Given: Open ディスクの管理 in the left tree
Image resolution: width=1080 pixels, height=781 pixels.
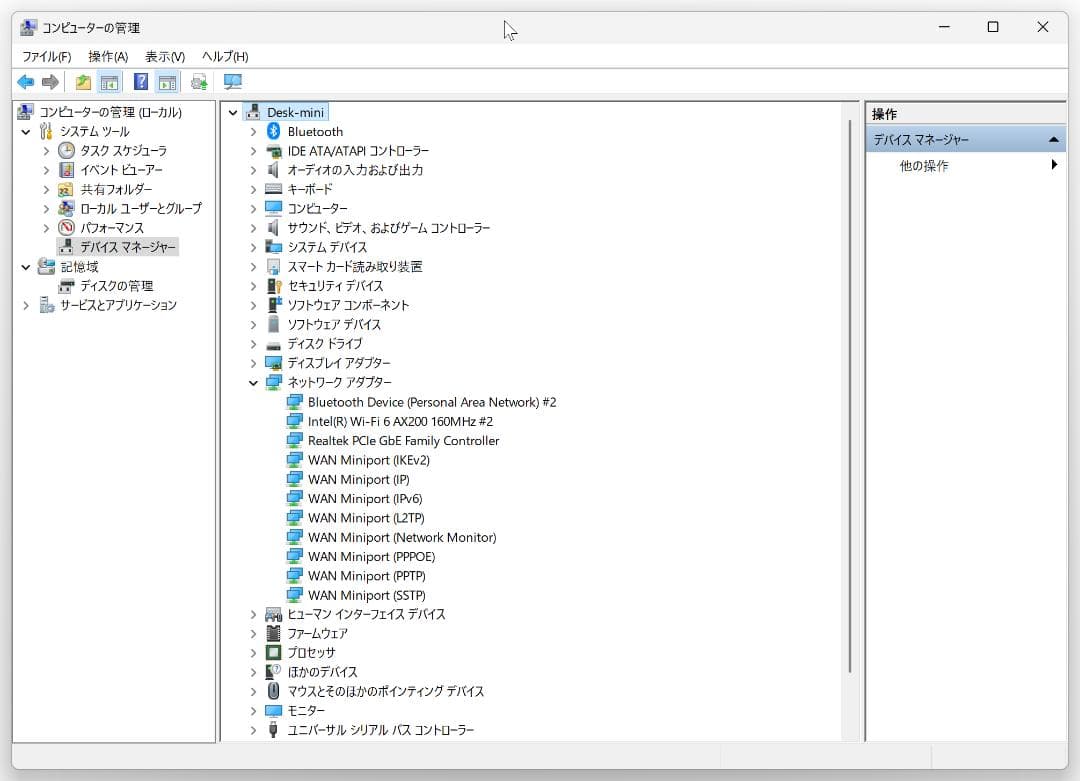Looking at the screenshot, I should click(116, 286).
